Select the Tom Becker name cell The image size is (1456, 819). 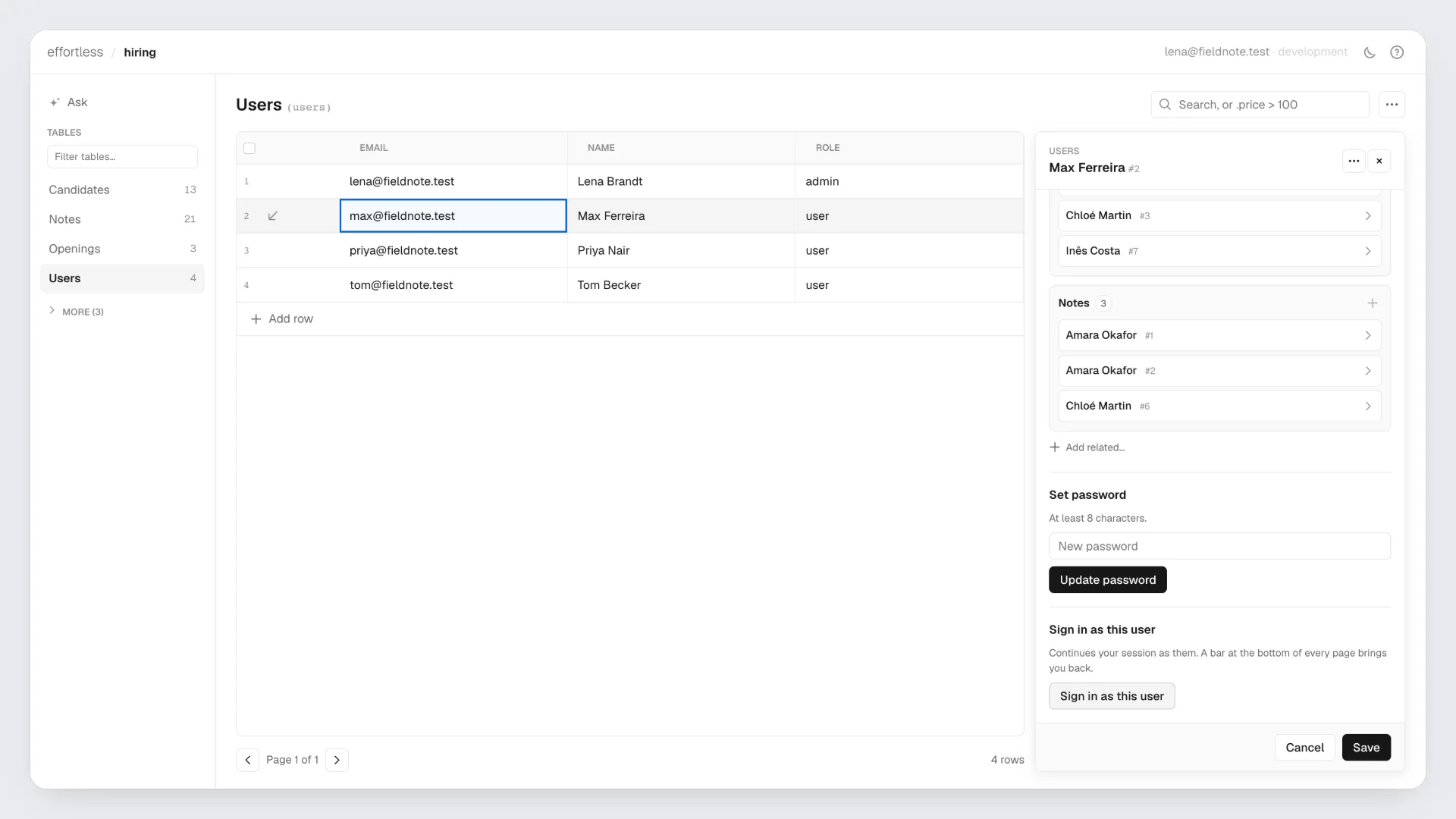tap(681, 285)
